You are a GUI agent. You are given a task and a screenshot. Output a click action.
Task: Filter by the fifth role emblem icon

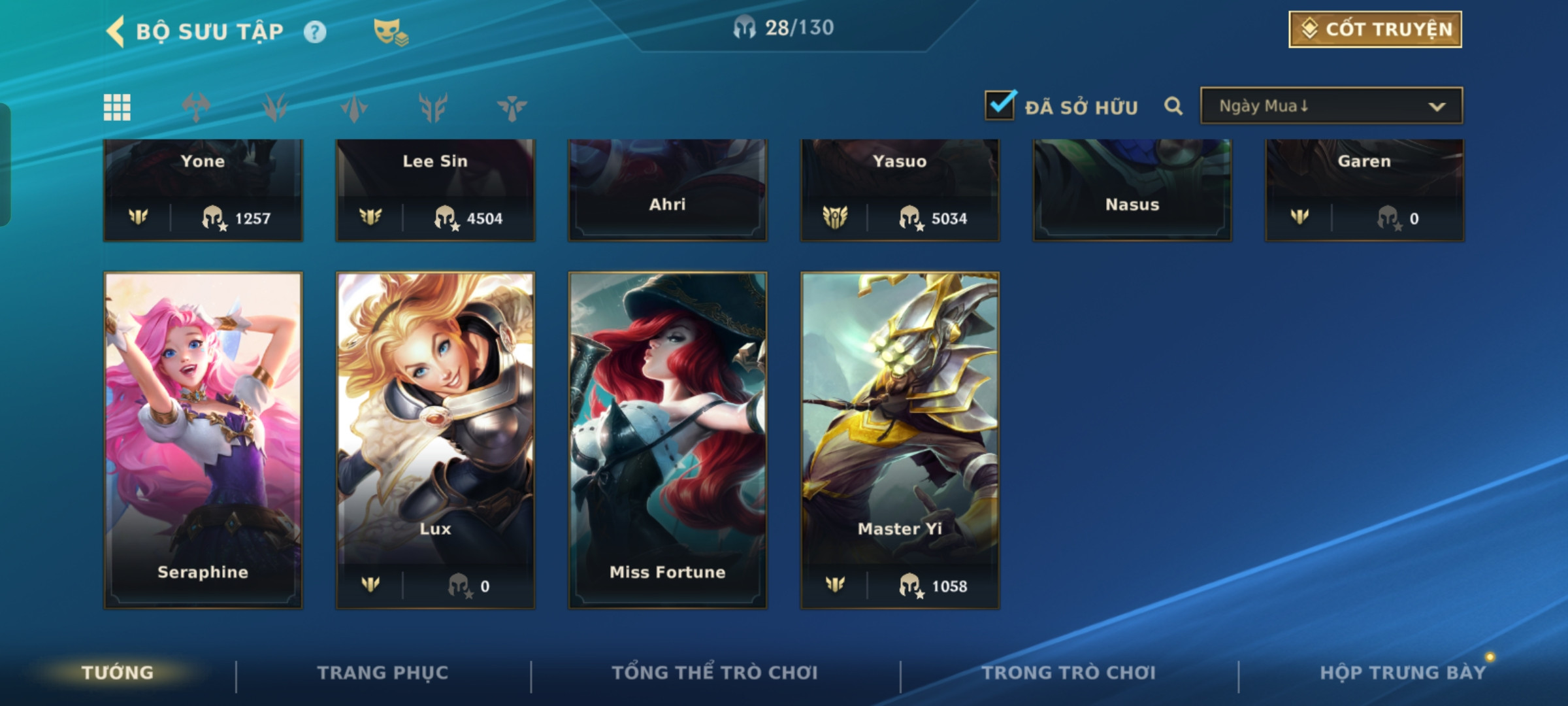click(512, 107)
